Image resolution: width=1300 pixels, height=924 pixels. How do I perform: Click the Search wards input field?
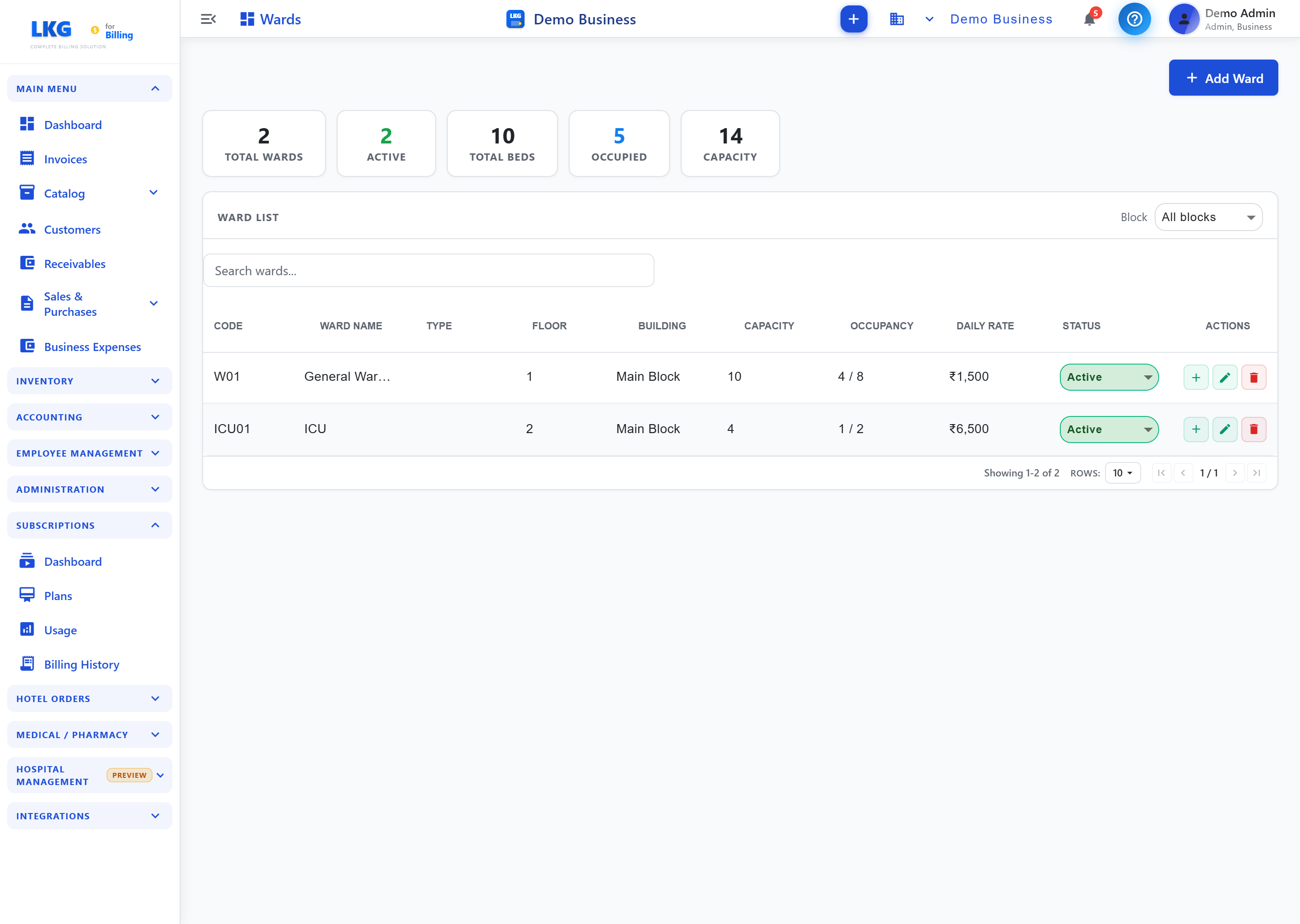tap(428, 271)
